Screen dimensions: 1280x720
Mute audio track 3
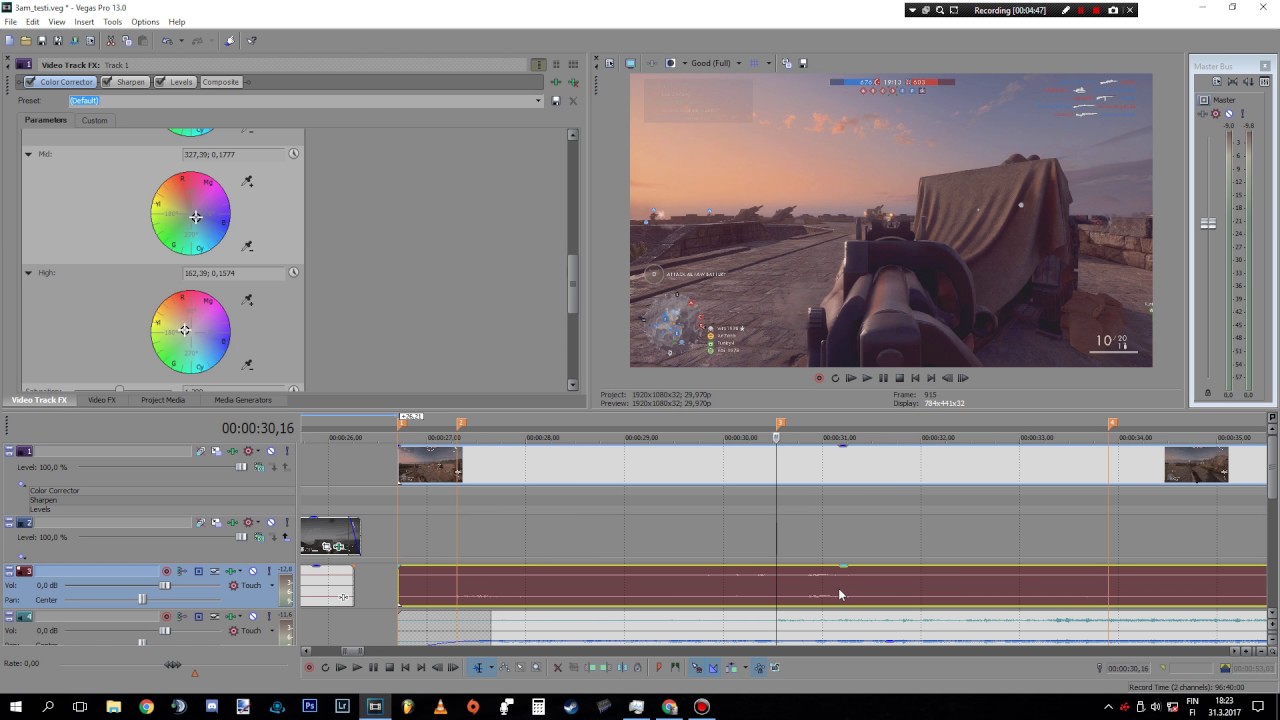pos(252,571)
